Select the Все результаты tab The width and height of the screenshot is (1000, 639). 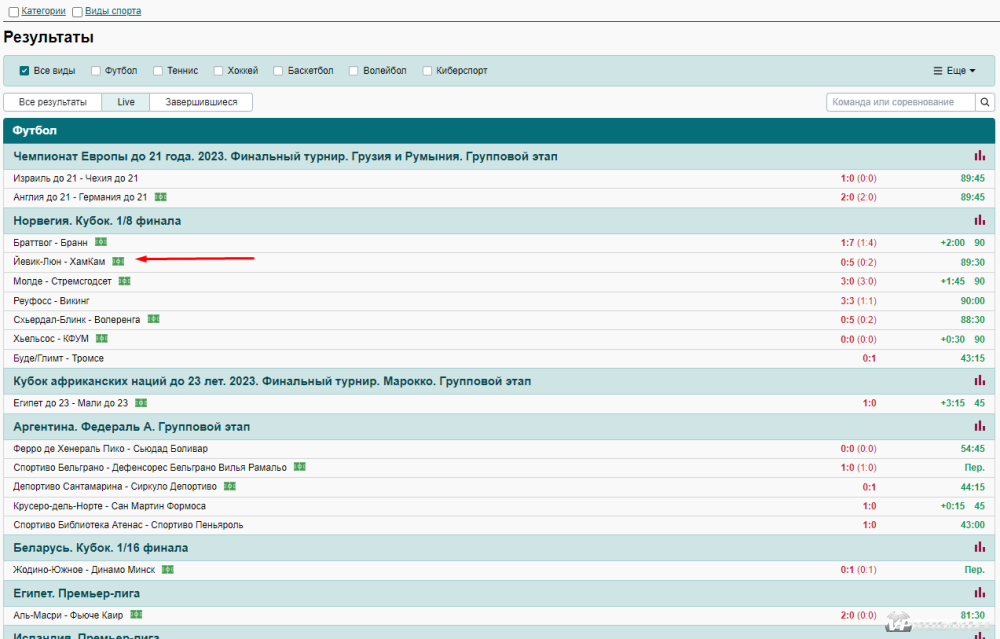53,102
